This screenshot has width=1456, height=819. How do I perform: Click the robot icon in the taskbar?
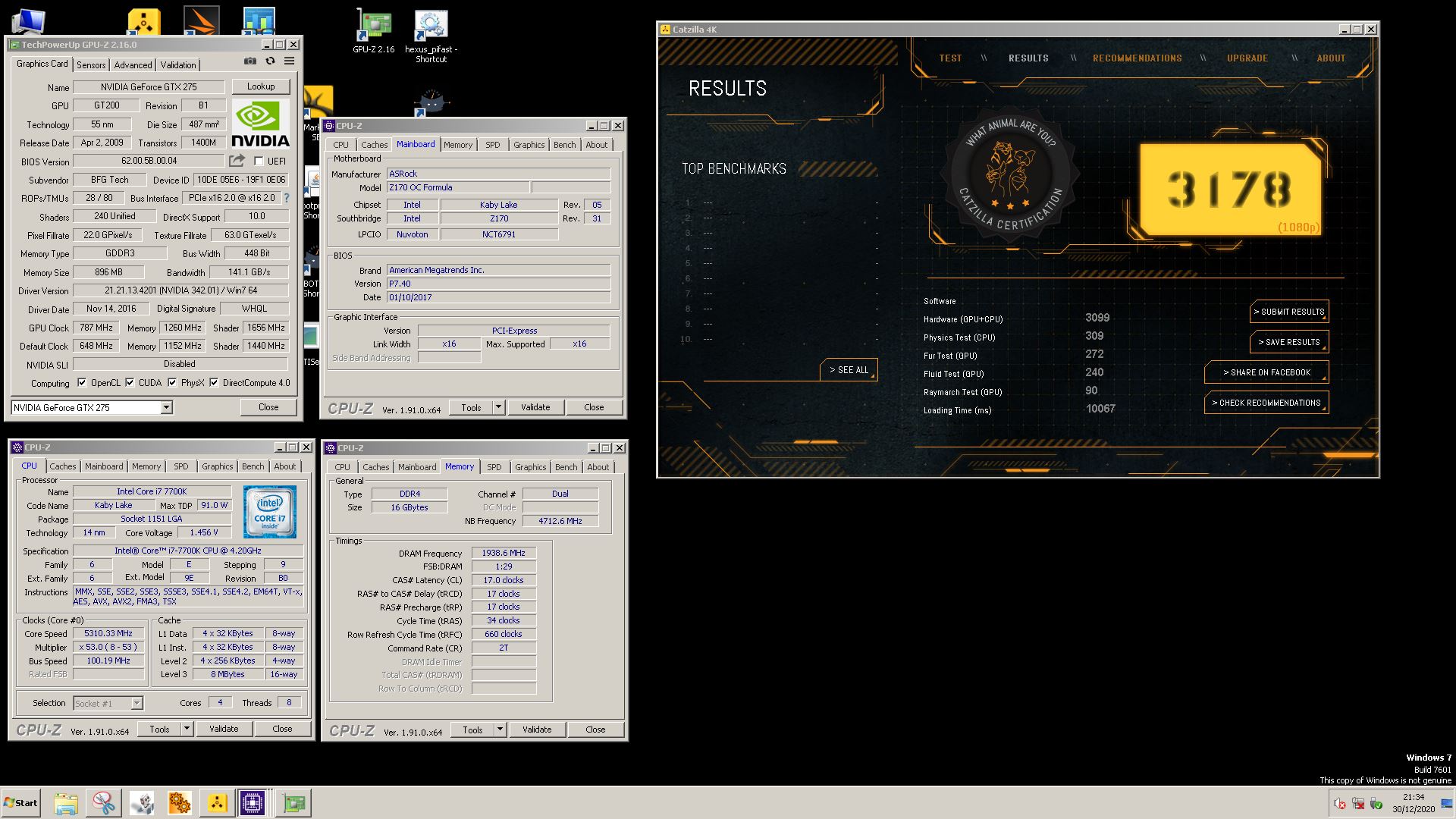142,802
